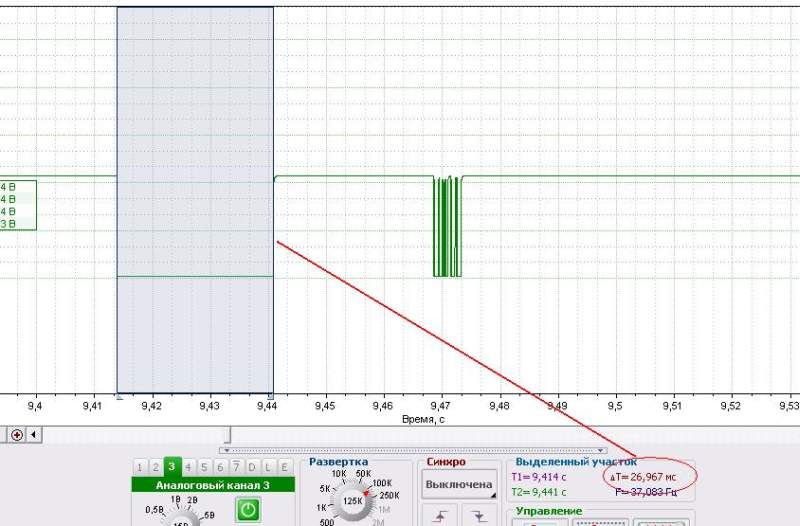Click the Развертка sample rate knob
800x526 pixels.
click(351, 501)
